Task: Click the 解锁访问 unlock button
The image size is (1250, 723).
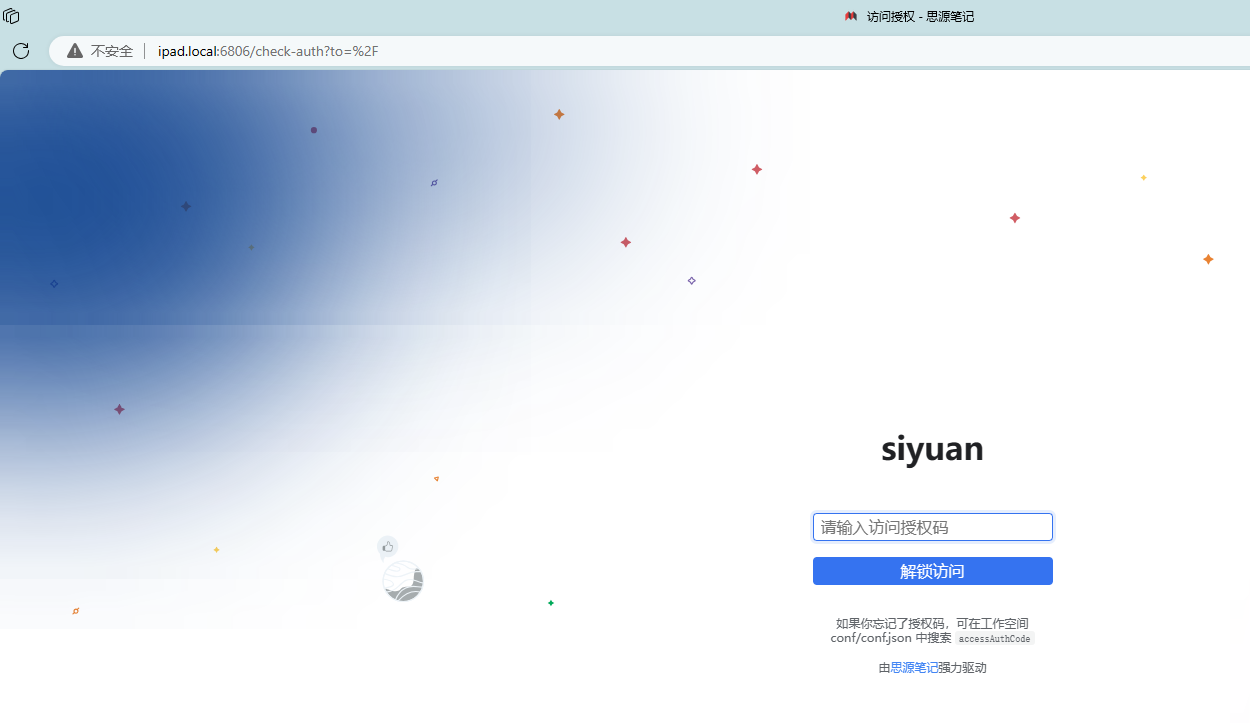Action: (x=933, y=571)
